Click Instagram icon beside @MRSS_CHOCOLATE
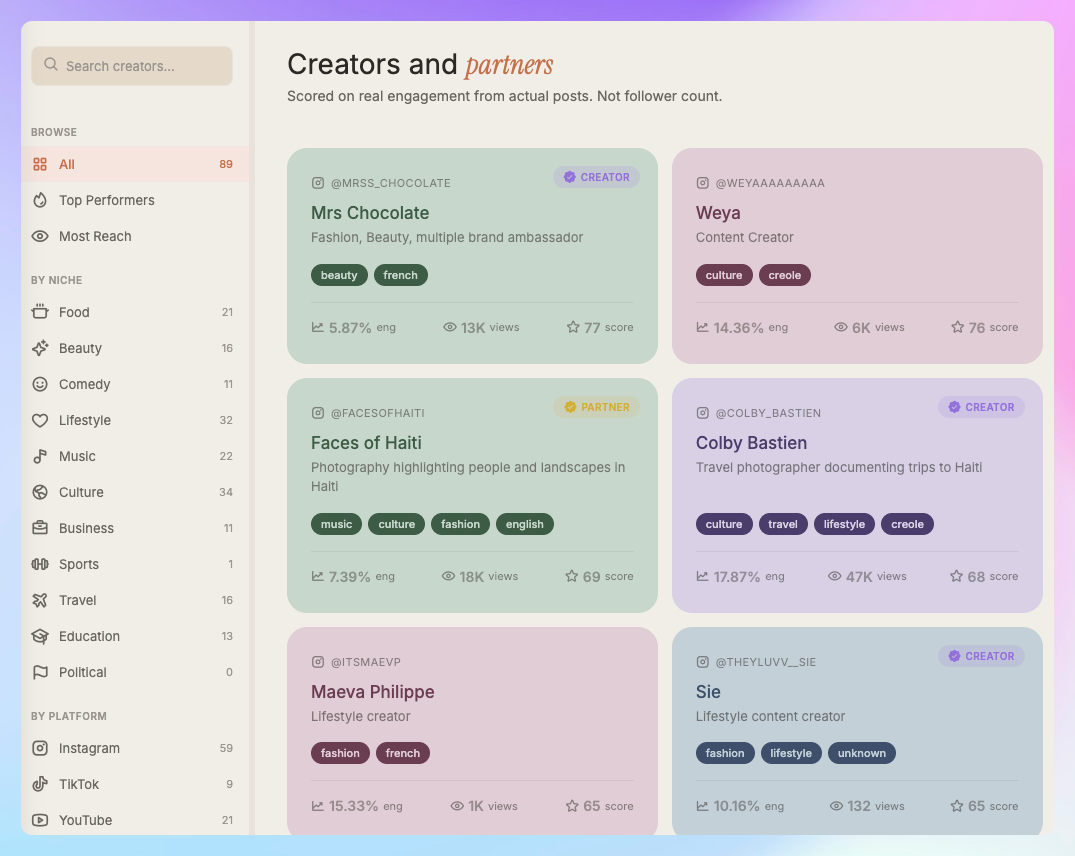This screenshot has width=1075, height=856. tap(317, 183)
